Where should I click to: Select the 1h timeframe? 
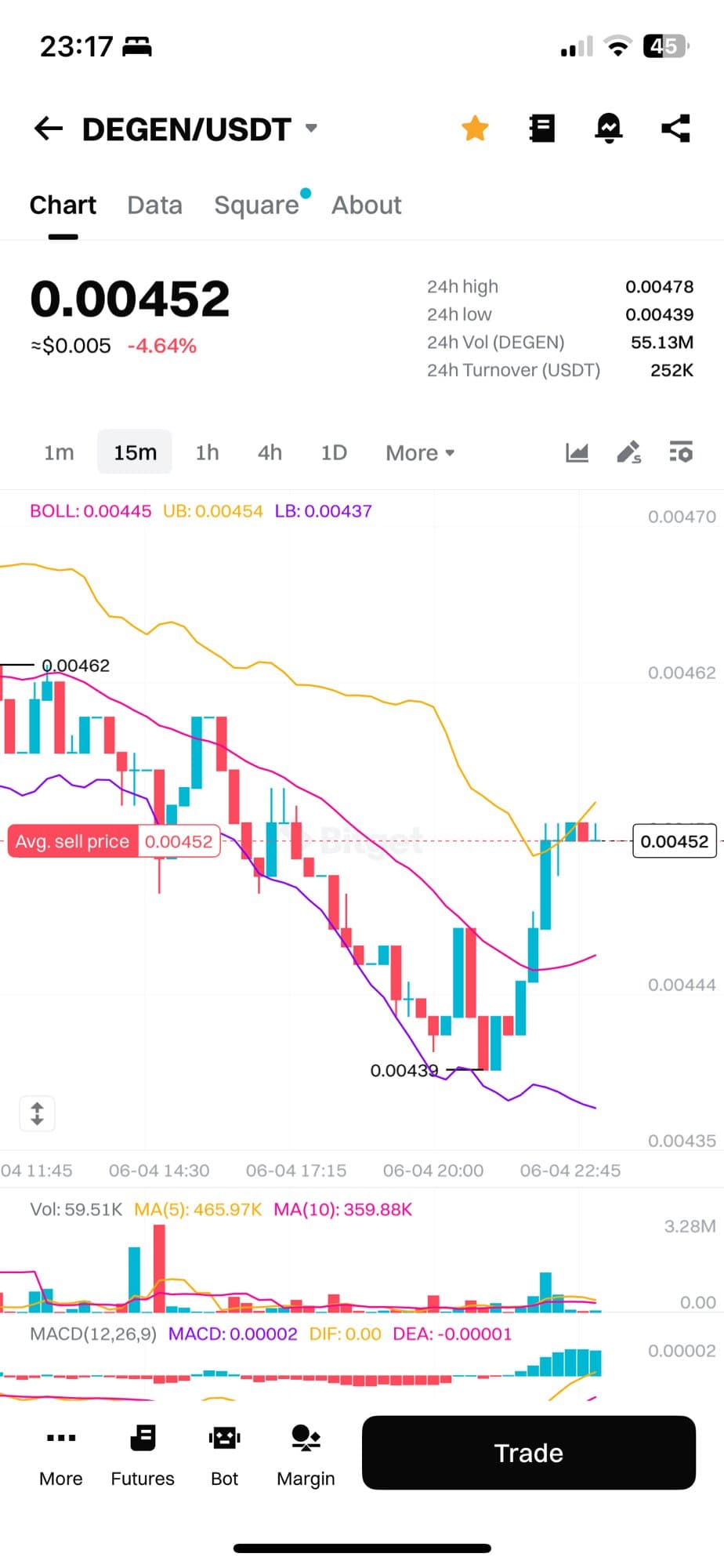(x=207, y=453)
